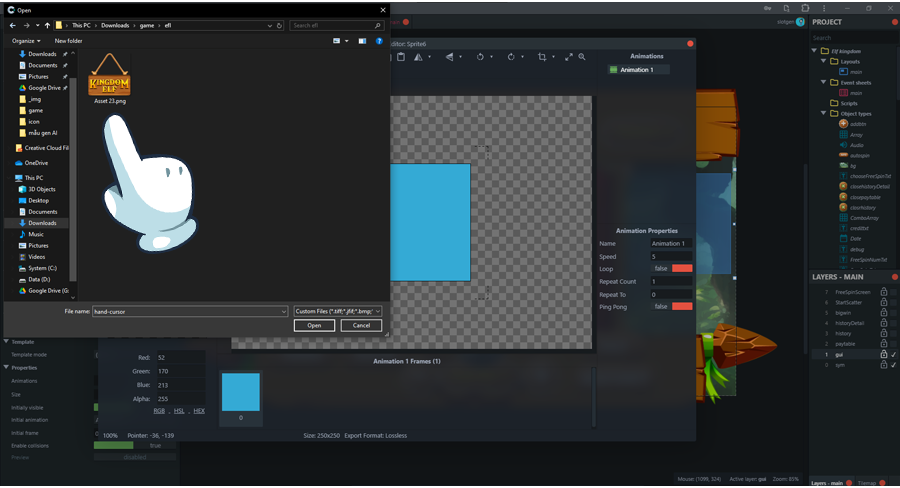Click the lock icon on the history layer

(884, 334)
